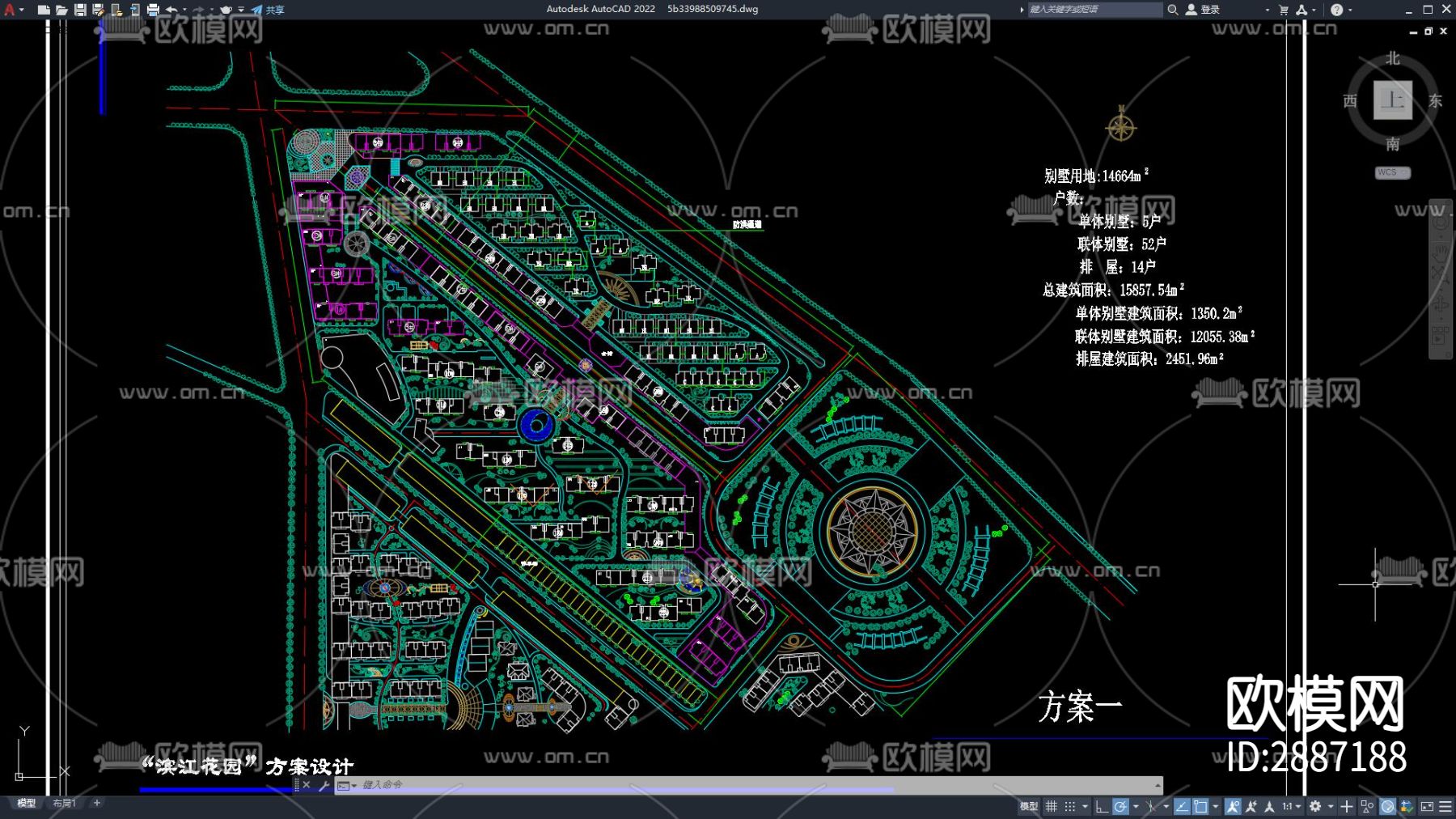Click the Clean Screen icon

(x=1427, y=806)
